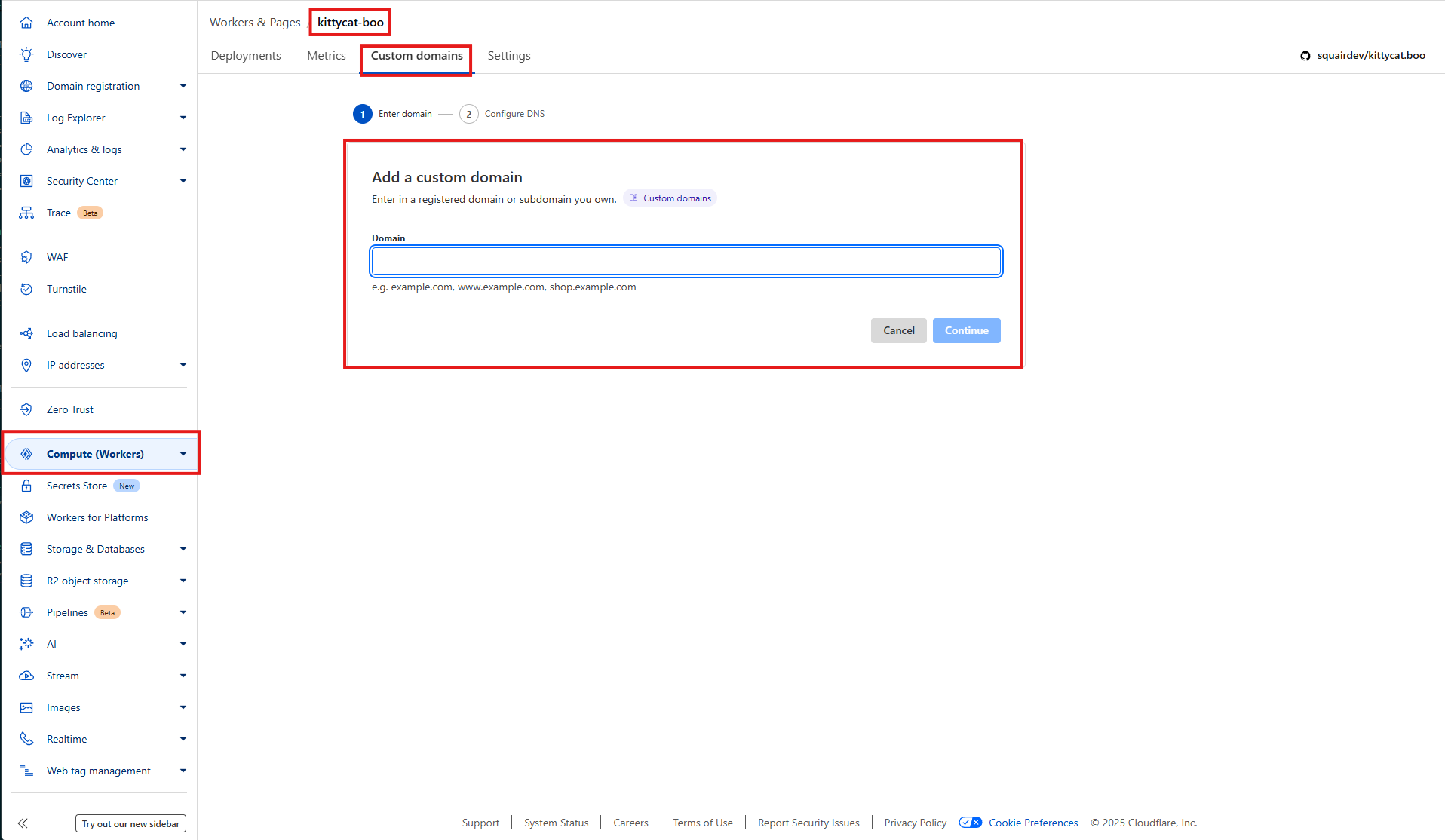Open Zero Trust via its sidebar icon

tap(26, 409)
